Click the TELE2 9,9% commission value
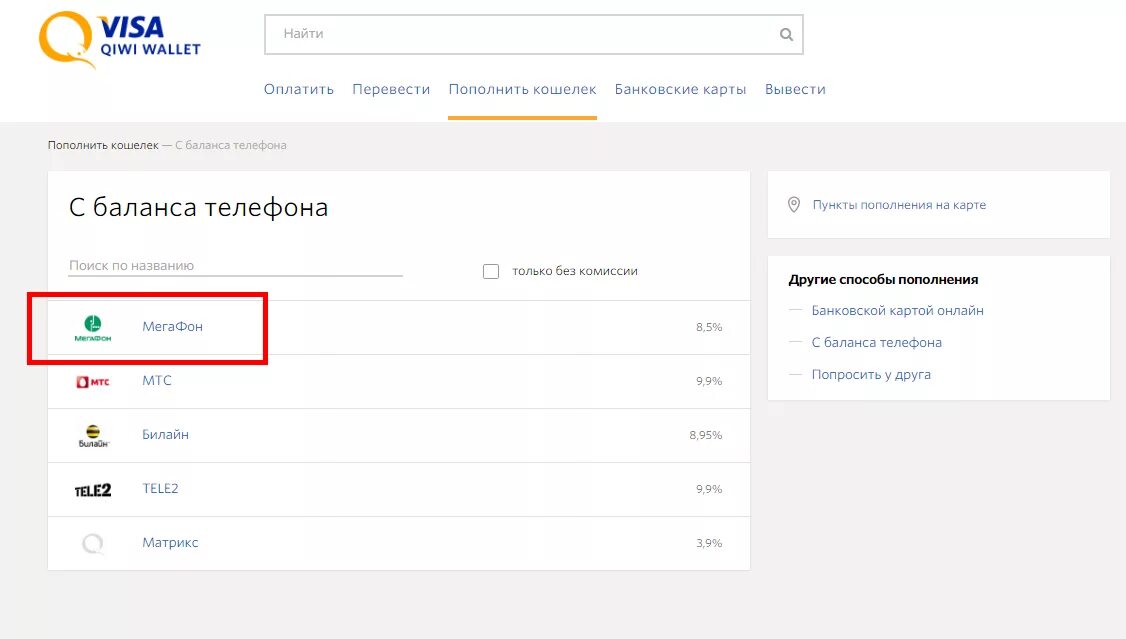 709,489
